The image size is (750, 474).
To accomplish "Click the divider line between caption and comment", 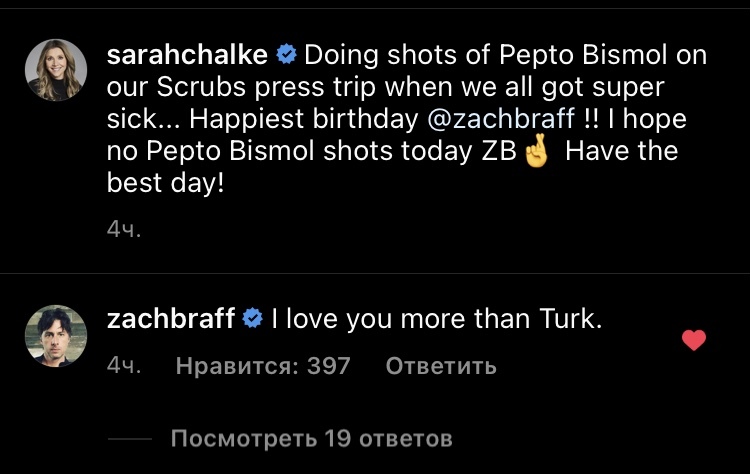I will 375,272.
